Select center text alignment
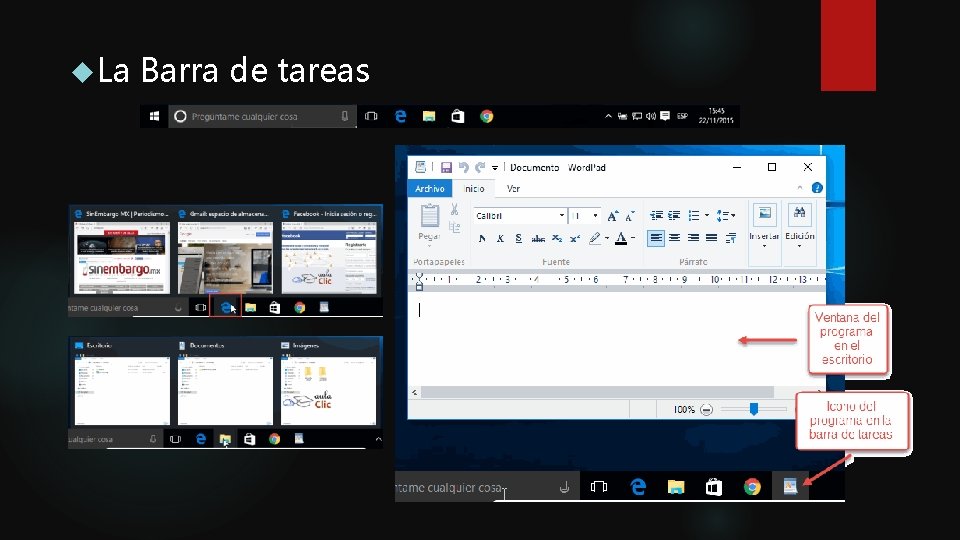 [674, 238]
